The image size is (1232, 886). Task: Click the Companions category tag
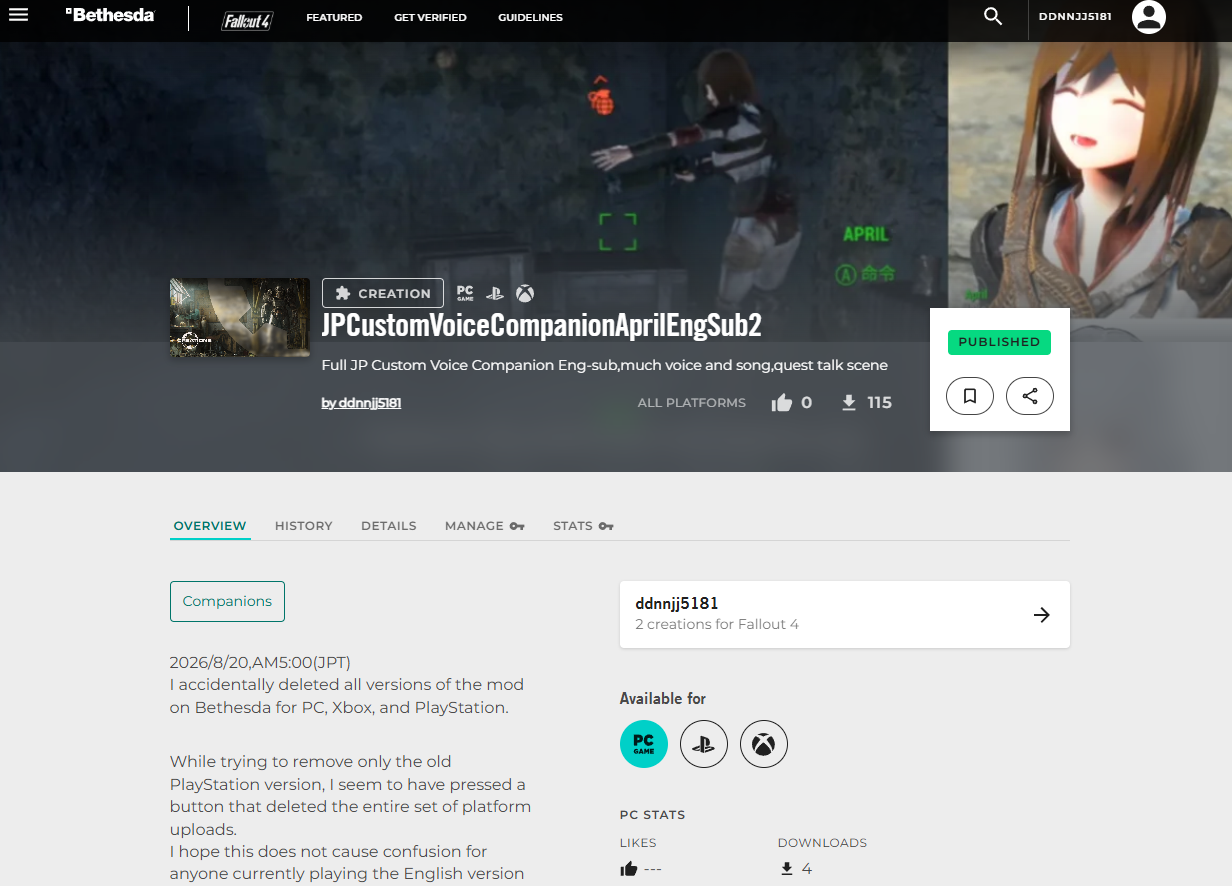coord(227,601)
